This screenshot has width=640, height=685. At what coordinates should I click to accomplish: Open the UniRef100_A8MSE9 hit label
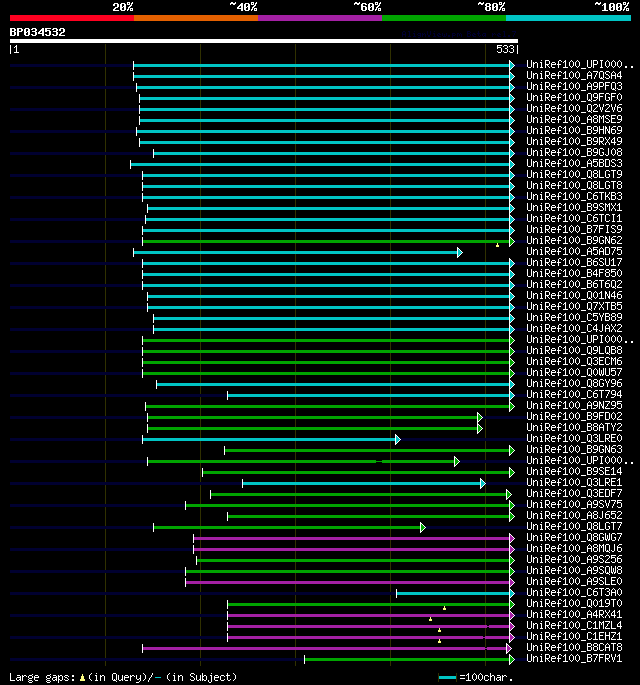574,119
